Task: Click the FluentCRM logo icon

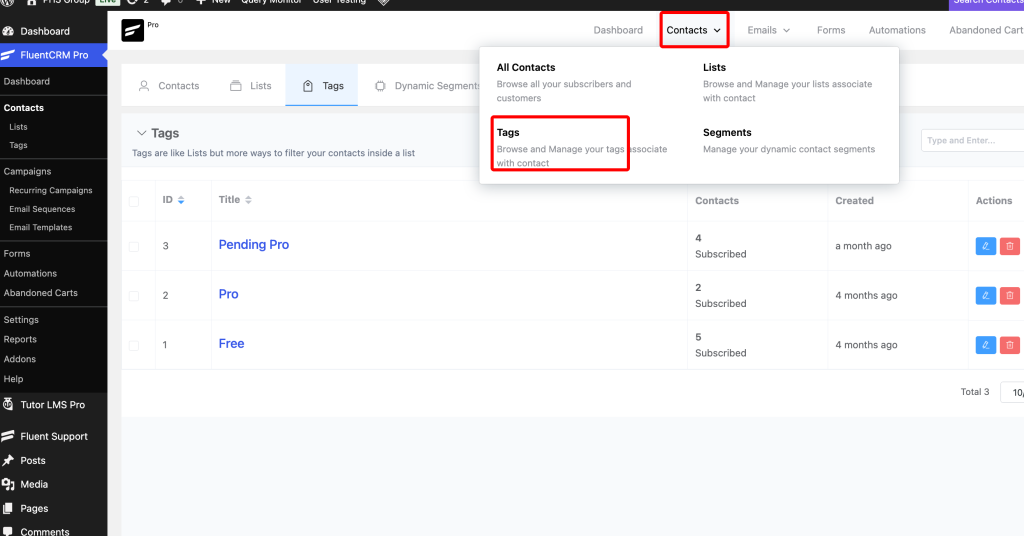Action: click(133, 30)
